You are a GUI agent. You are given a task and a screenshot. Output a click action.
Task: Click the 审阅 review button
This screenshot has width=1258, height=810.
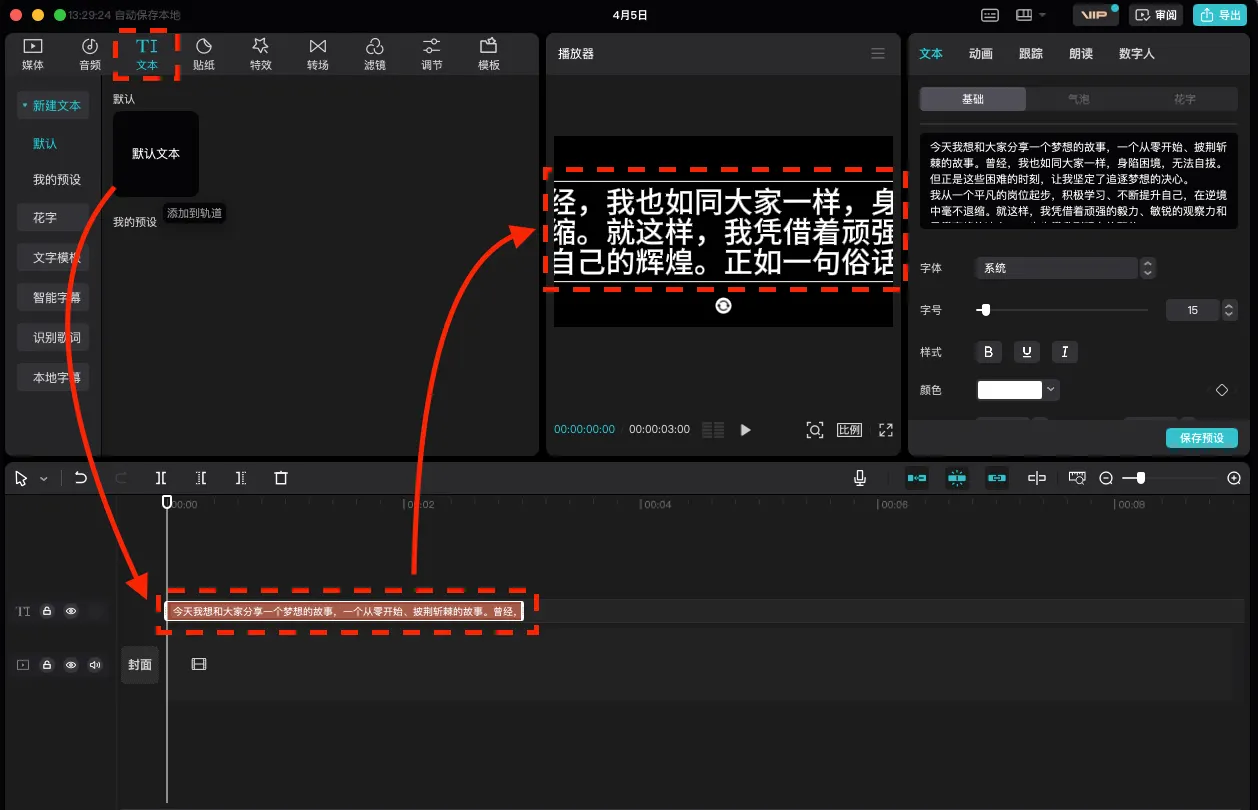(1156, 15)
